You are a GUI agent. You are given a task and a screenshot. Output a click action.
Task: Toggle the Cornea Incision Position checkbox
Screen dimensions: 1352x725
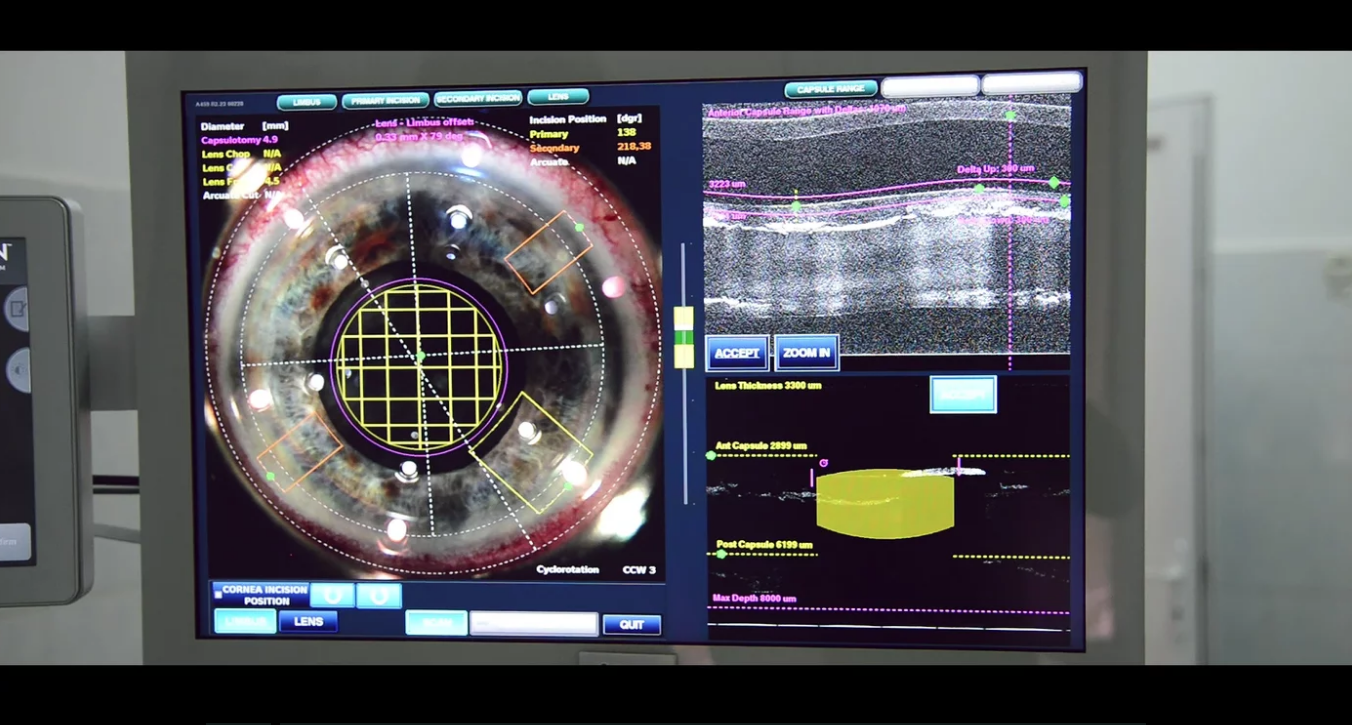[x=219, y=594]
